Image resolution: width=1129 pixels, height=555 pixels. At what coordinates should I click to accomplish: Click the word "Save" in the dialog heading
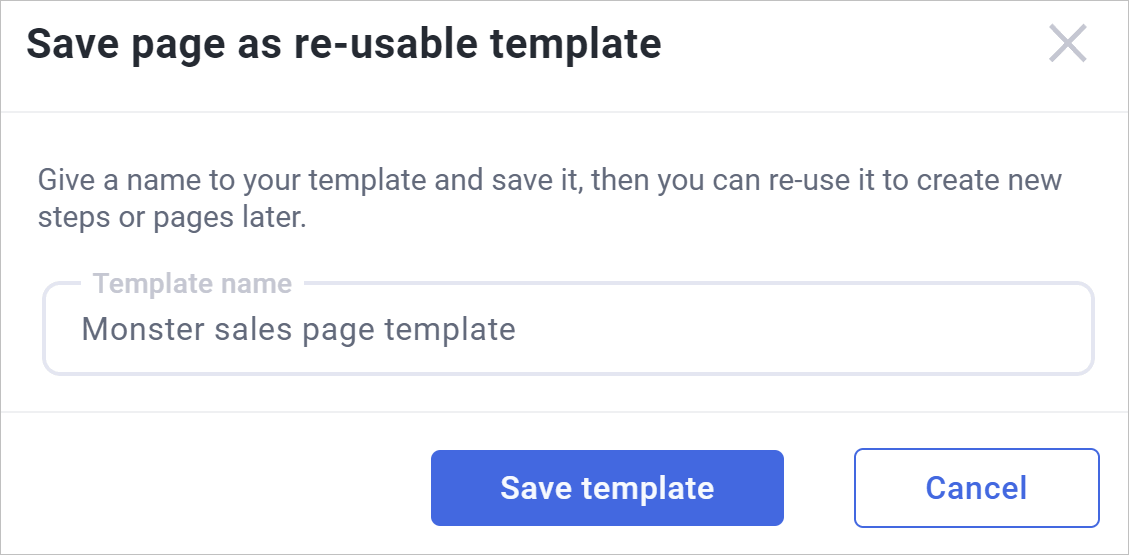tap(66, 45)
